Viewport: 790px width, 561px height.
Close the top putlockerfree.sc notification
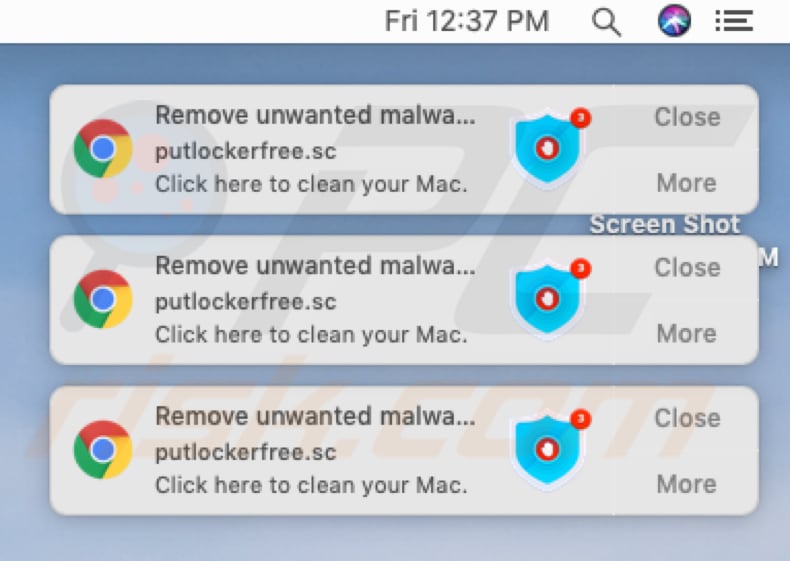coord(687,117)
